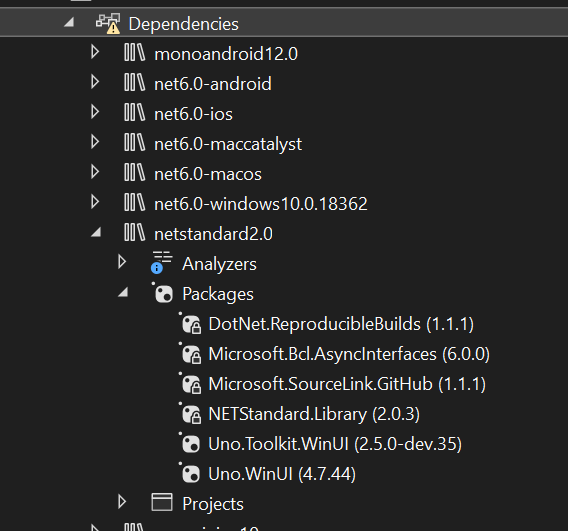Image resolution: width=568 pixels, height=531 pixels.
Task: Expand the Projects node
Action: pos(122,502)
